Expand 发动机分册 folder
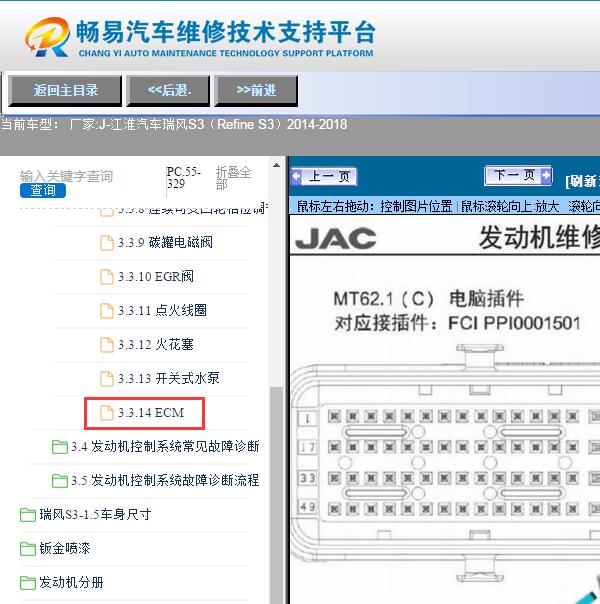This screenshot has height=604, width=600. 71,582
